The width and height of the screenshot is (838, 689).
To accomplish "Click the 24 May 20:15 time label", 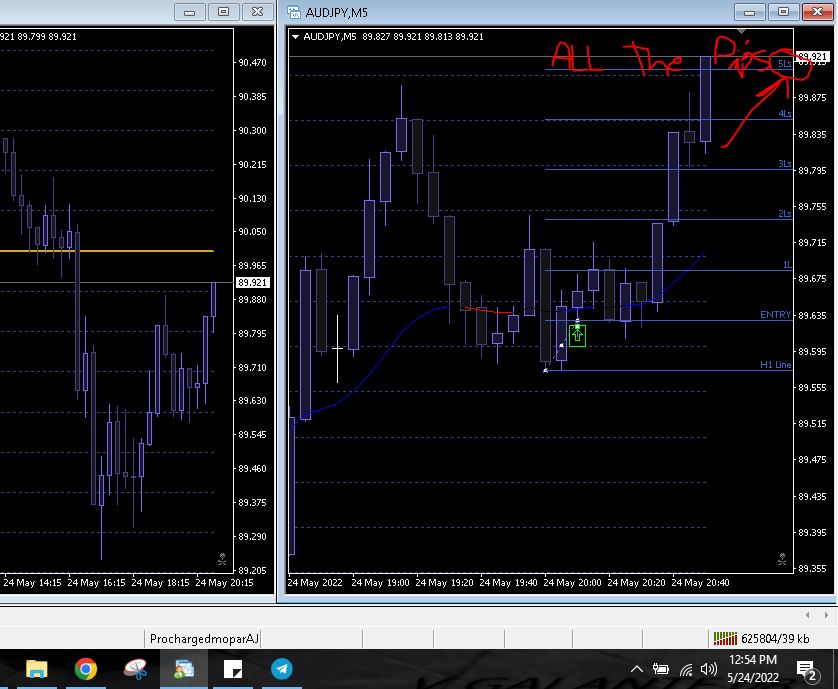I will (224, 583).
